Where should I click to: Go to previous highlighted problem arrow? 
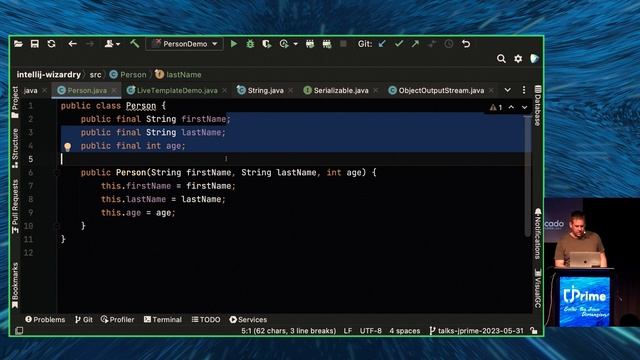[511, 107]
